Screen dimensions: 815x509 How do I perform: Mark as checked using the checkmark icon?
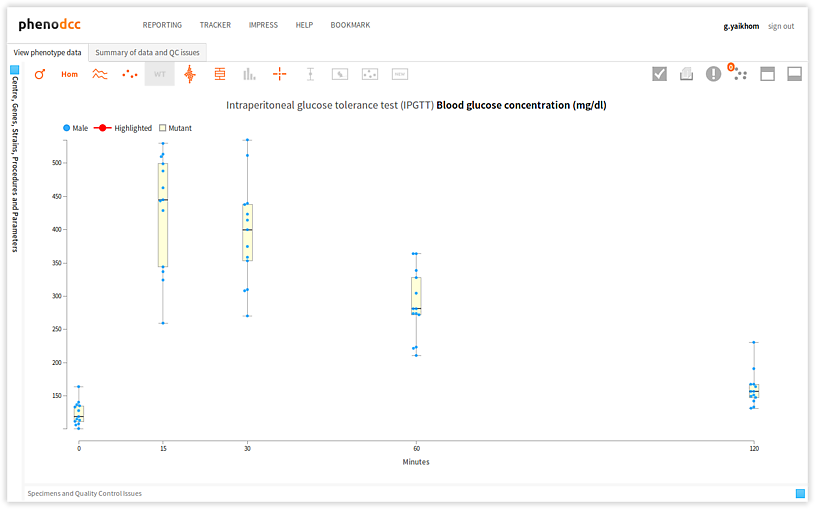tap(660, 74)
